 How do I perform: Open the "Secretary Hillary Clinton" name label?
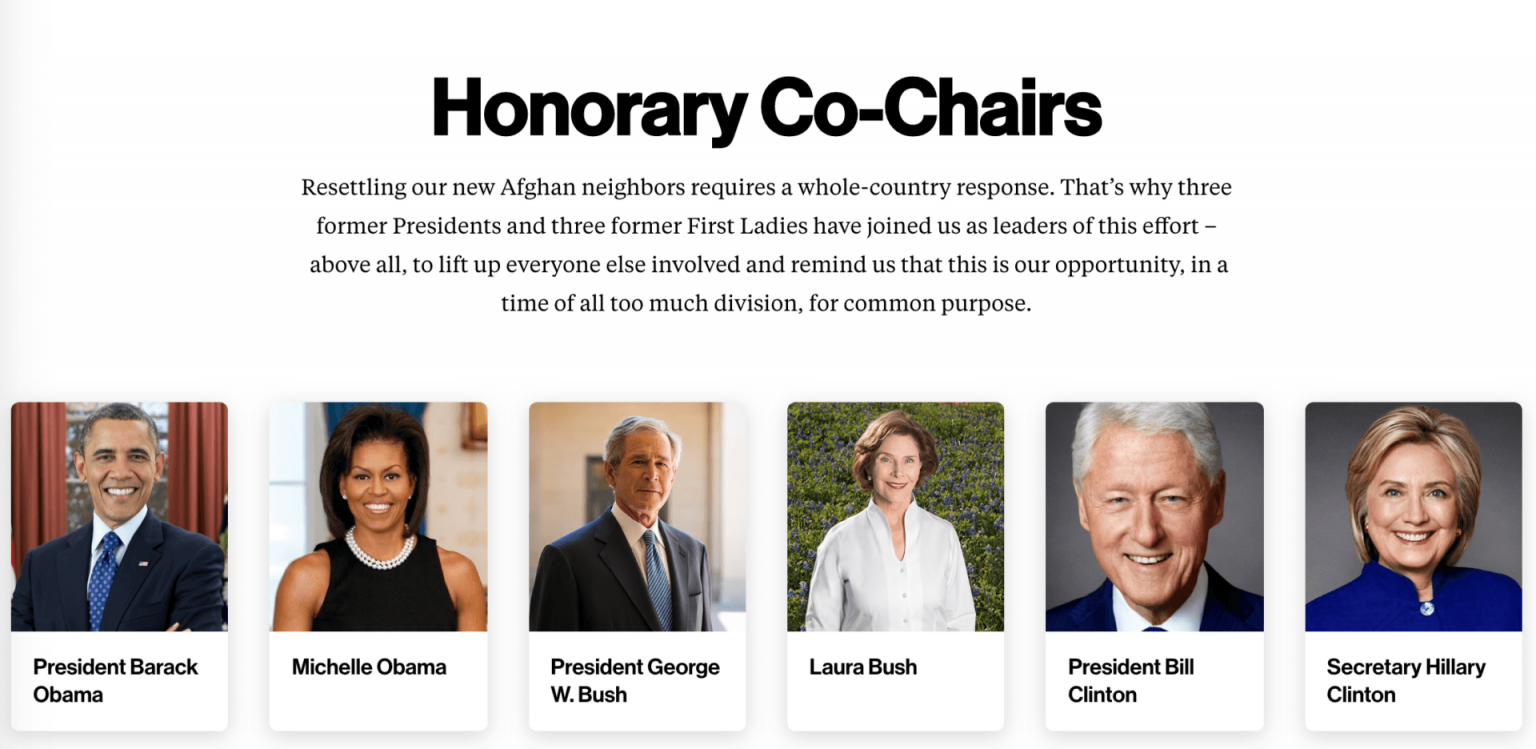1405,680
